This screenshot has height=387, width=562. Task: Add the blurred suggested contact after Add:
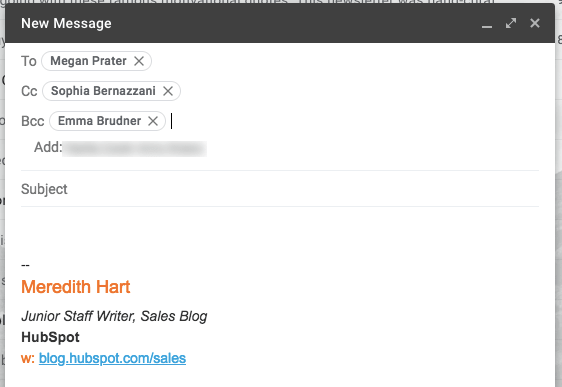point(134,149)
